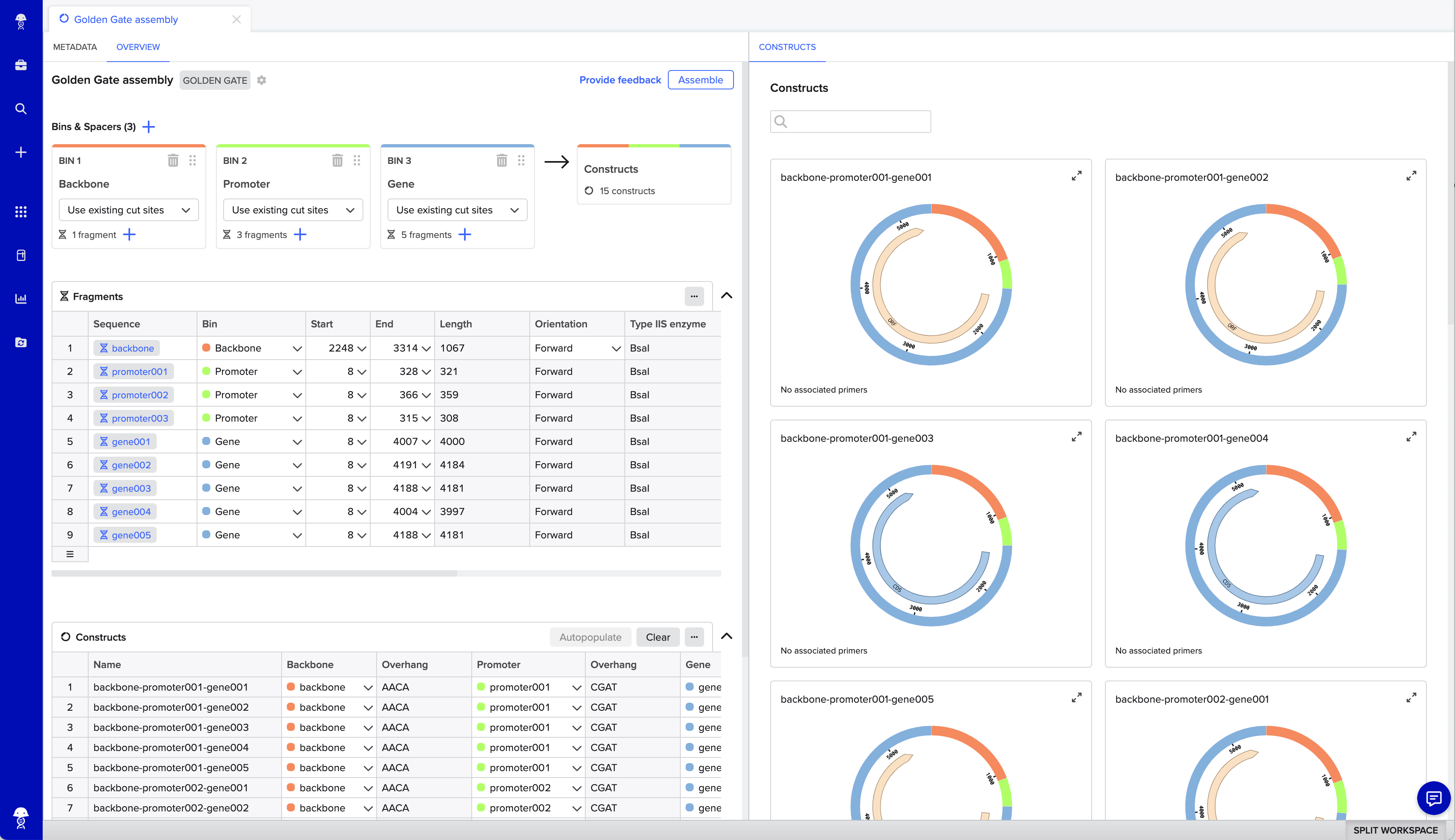
Task: Add fragment to Gene bin
Action: [x=464, y=234]
